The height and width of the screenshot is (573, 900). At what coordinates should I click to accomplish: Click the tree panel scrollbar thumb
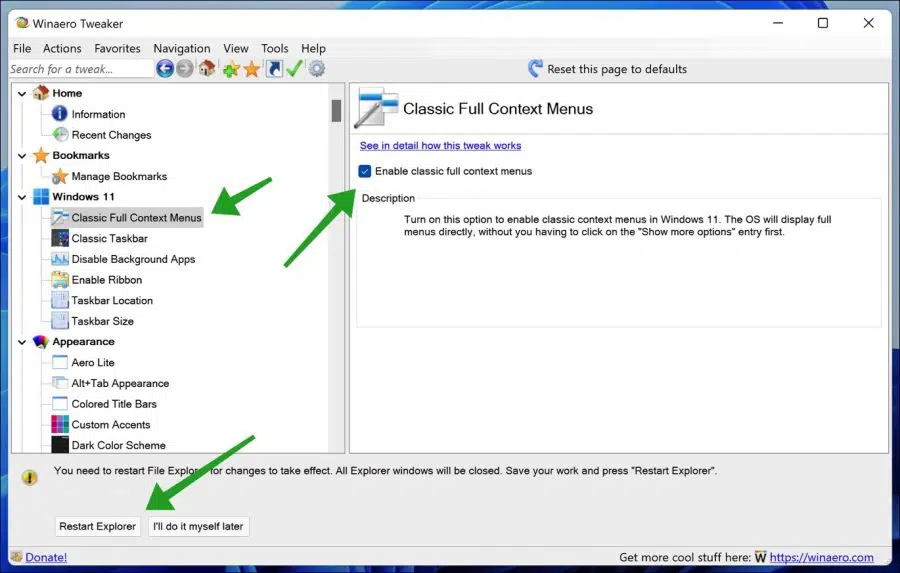pos(336,110)
